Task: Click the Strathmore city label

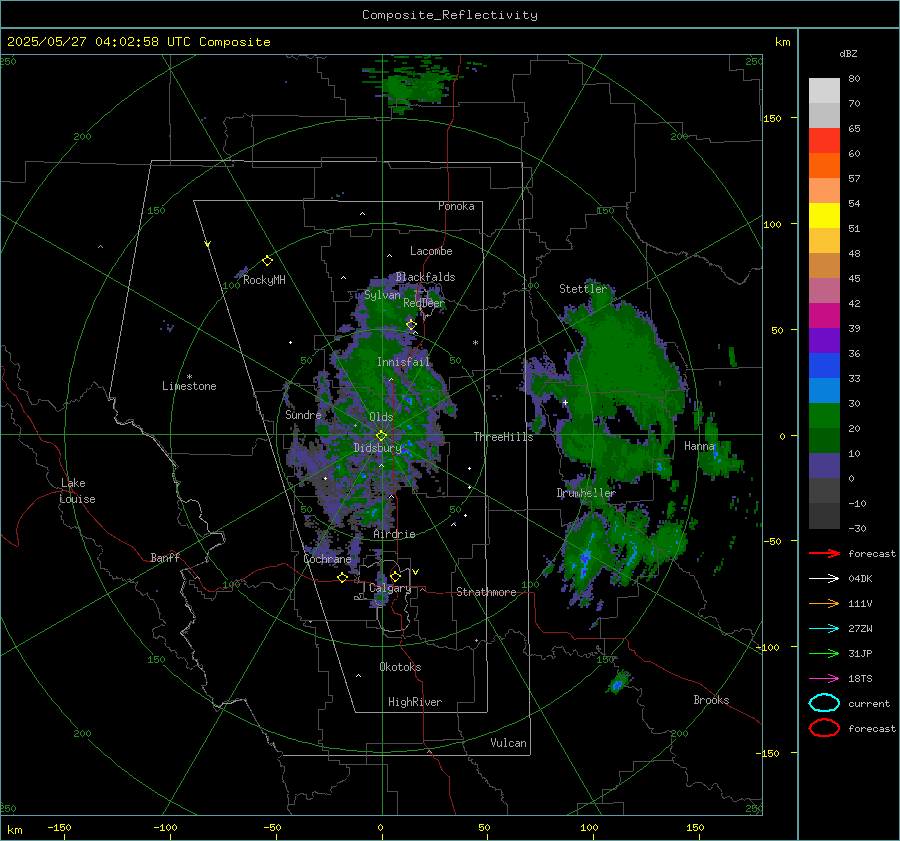Action: (x=486, y=592)
